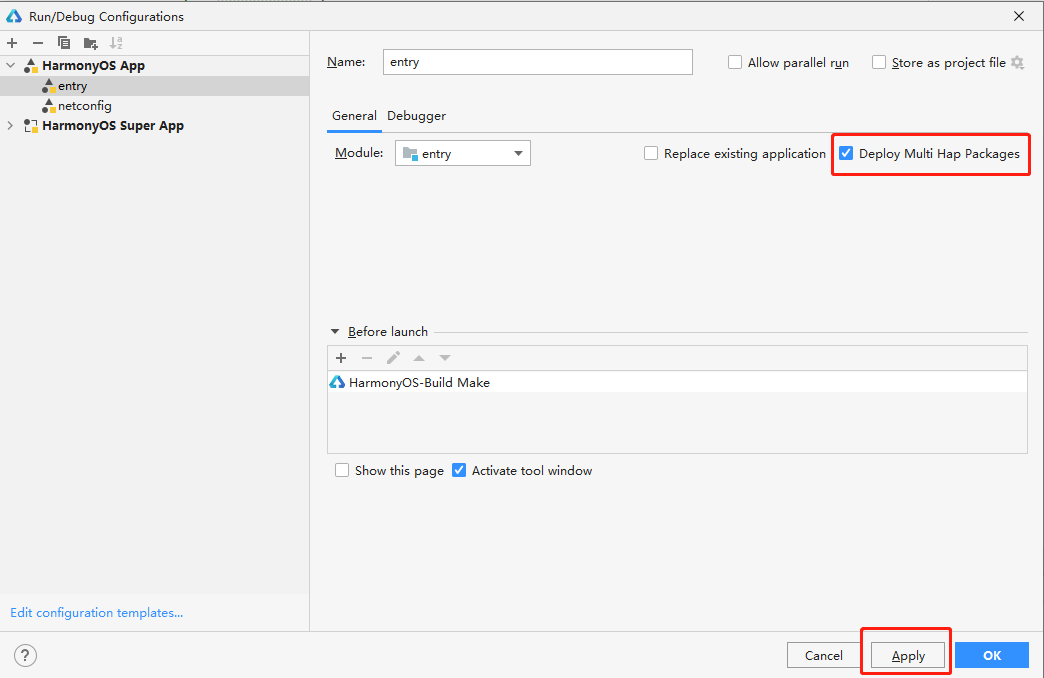Select the entry configuration

(x=154, y=86)
